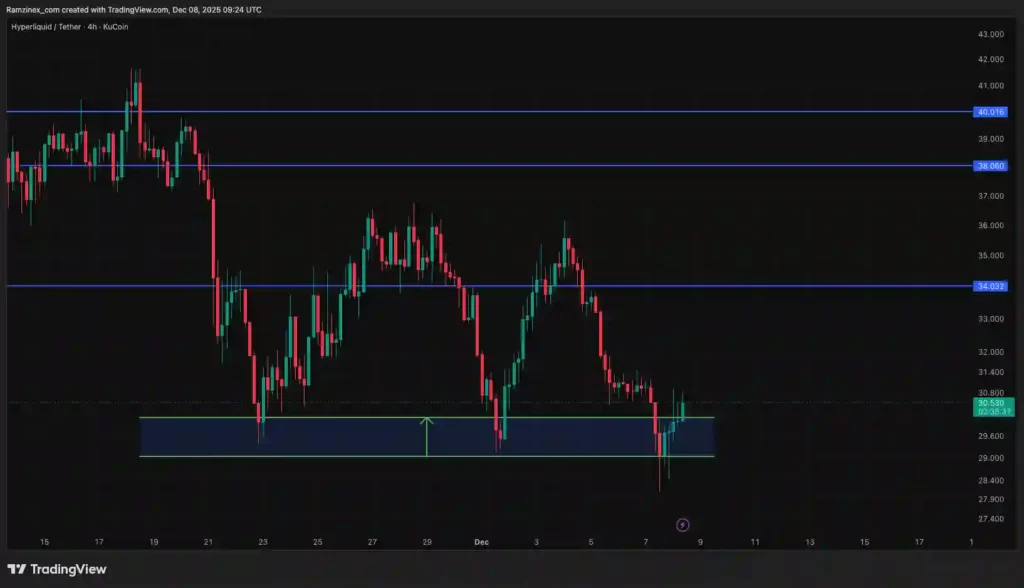The width and height of the screenshot is (1024, 588).
Task: Click the green upward arrow in support zone
Action: (x=427, y=436)
